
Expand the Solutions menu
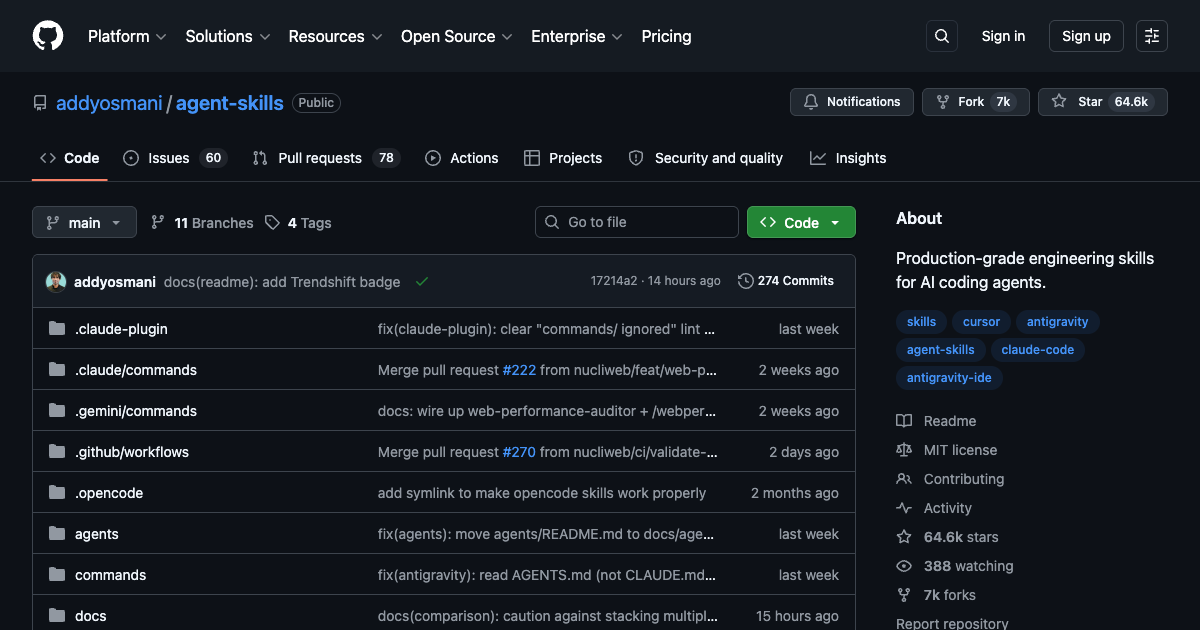pos(228,36)
